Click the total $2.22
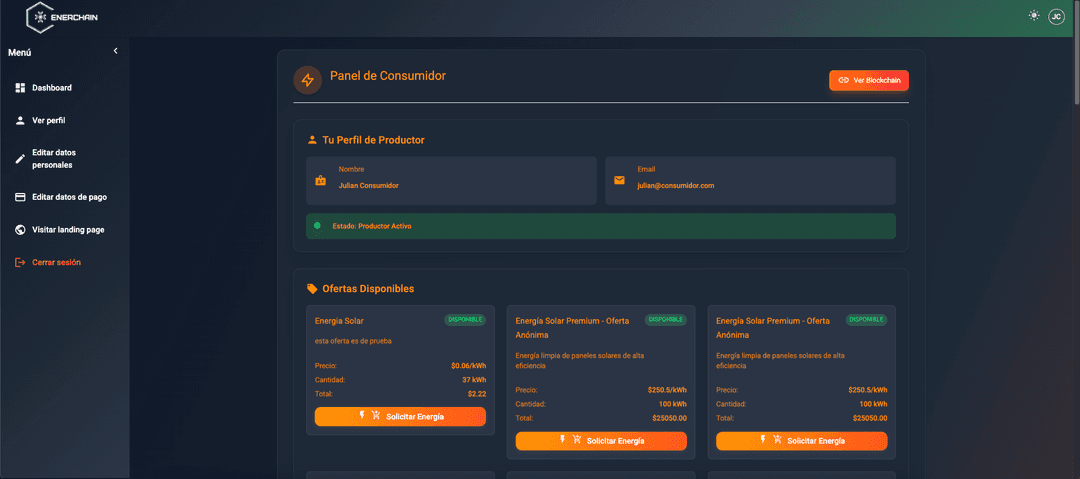1080x479 pixels. (x=477, y=394)
